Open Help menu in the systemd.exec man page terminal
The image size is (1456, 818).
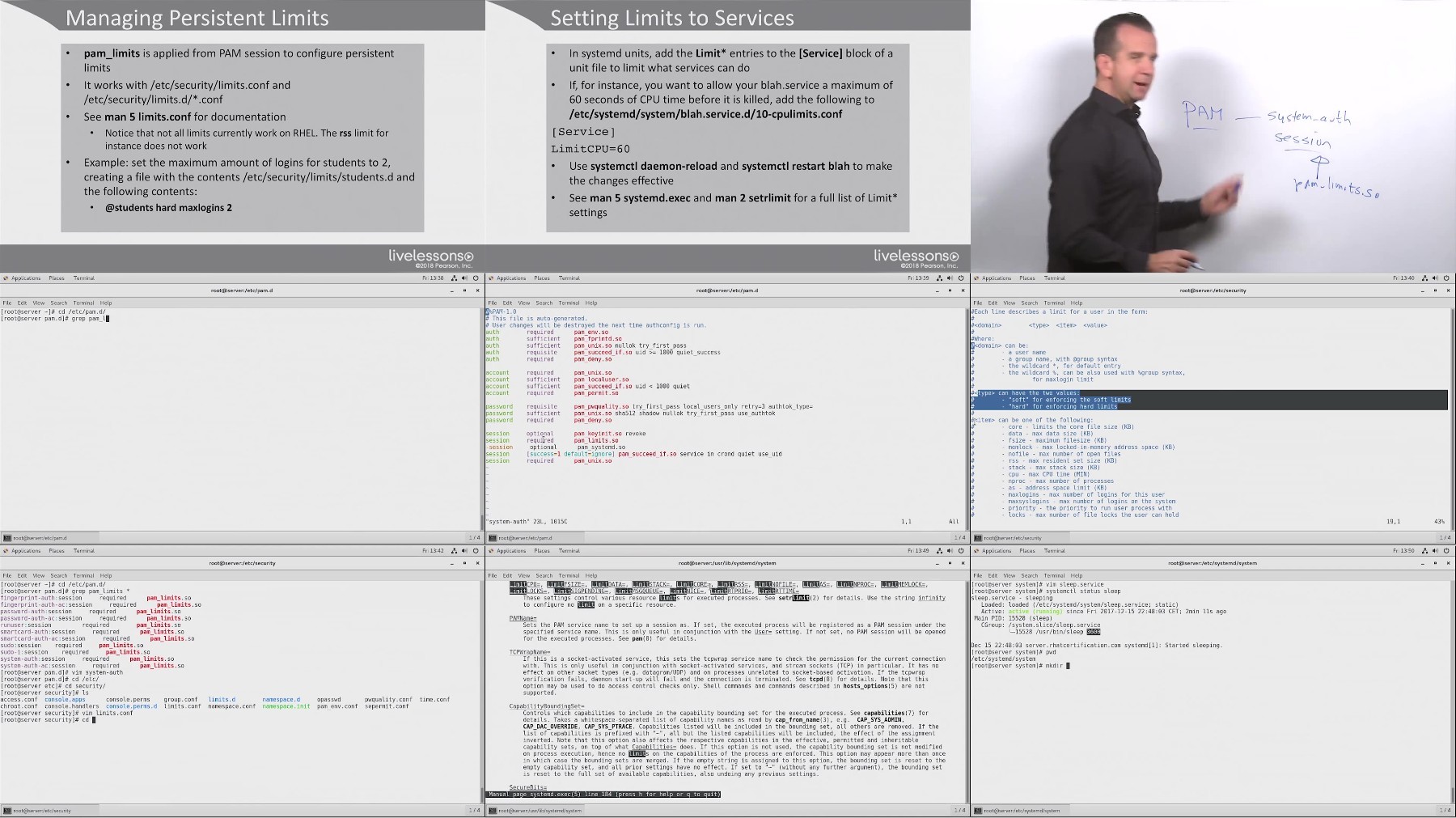click(591, 576)
